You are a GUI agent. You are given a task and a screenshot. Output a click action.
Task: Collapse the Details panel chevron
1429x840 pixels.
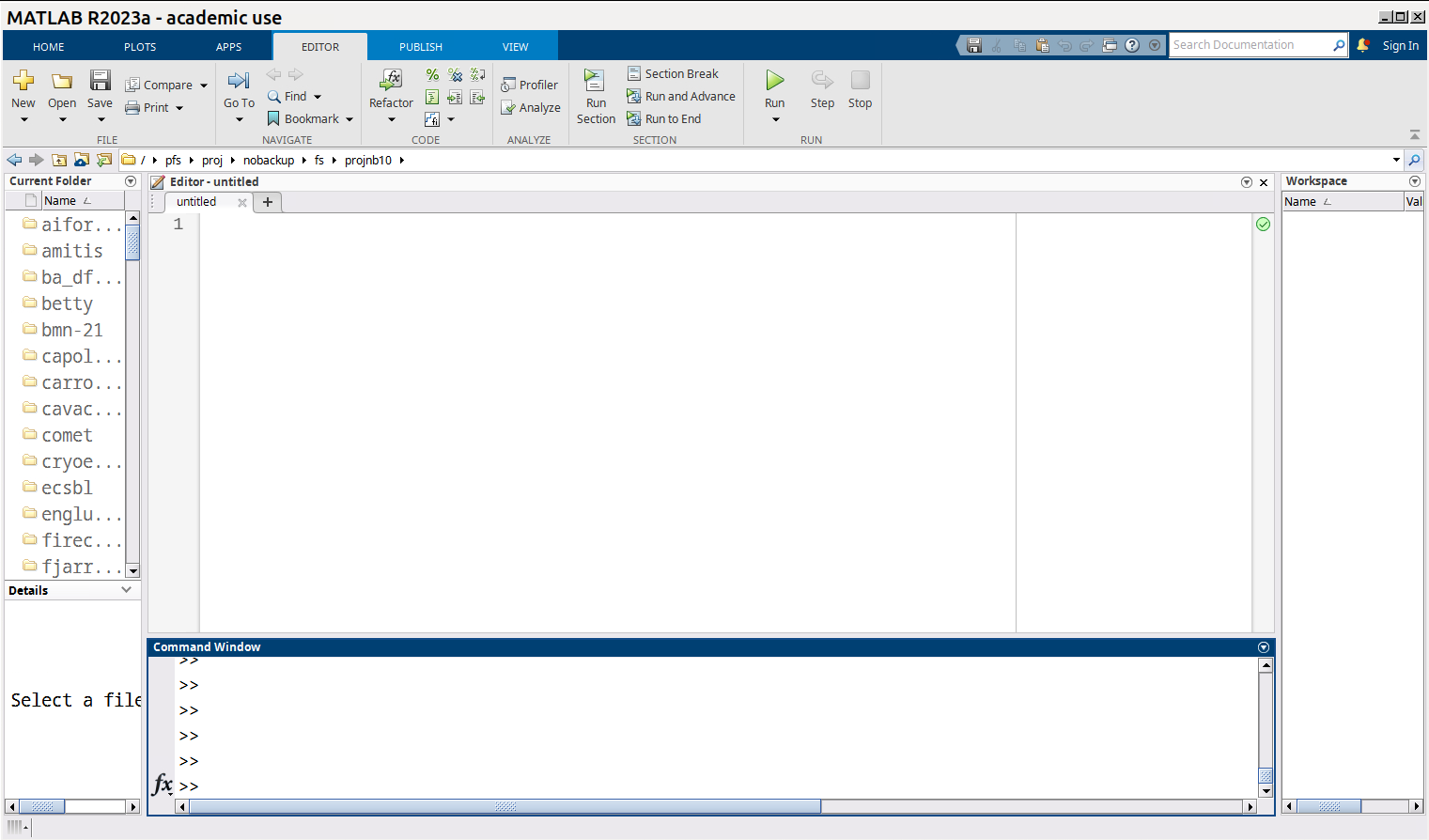(127, 590)
